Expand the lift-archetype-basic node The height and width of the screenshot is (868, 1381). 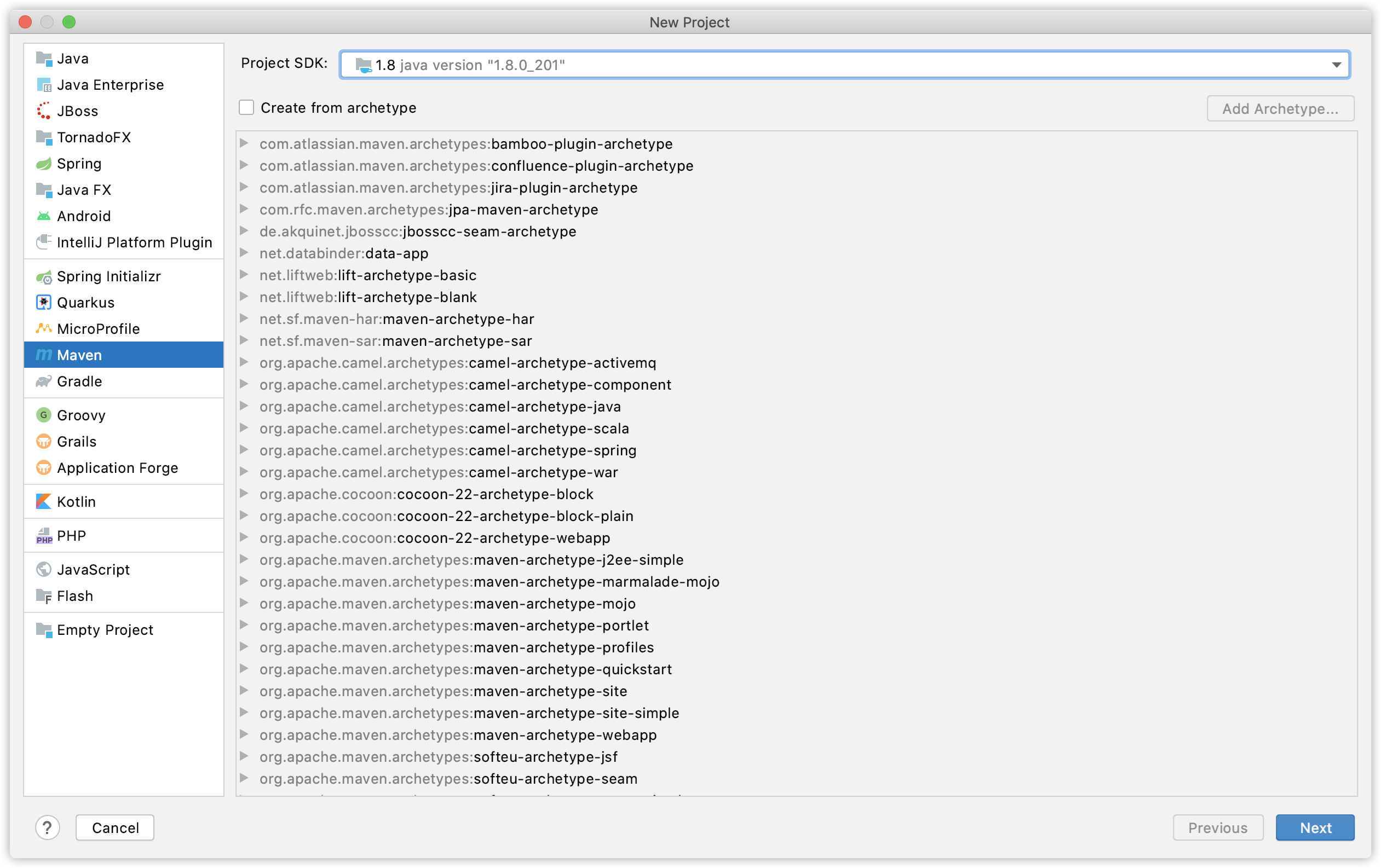pyautogui.click(x=244, y=275)
